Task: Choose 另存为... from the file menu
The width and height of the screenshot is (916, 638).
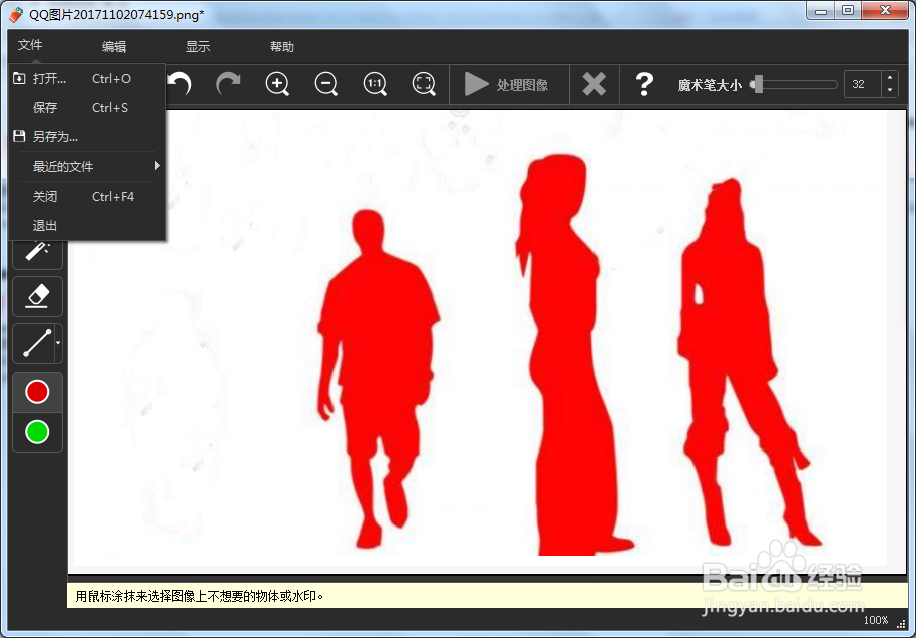Action: 87,137
